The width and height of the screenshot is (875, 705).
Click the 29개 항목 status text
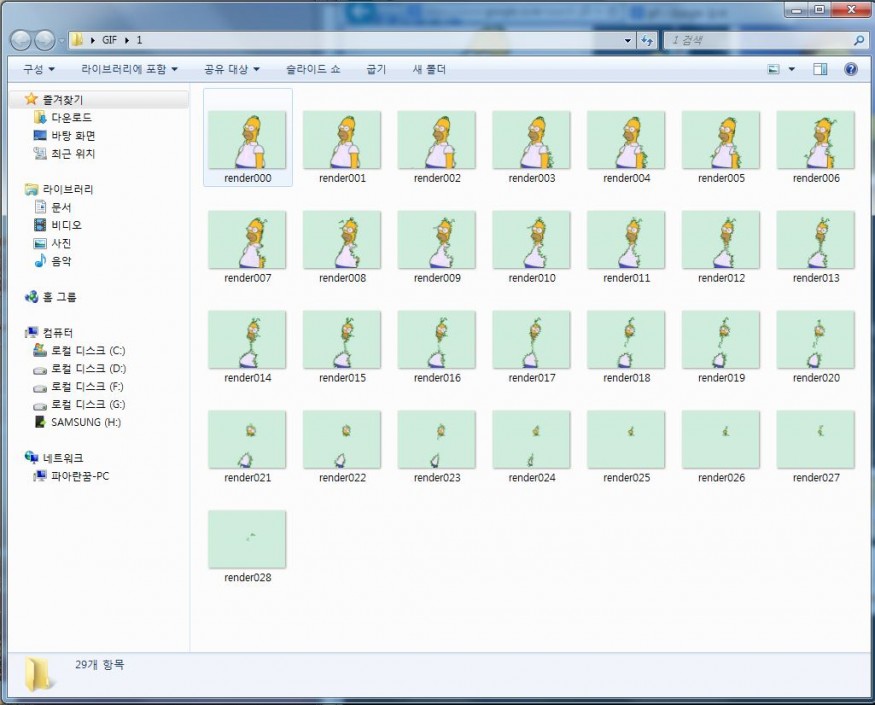tap(99, 664)
